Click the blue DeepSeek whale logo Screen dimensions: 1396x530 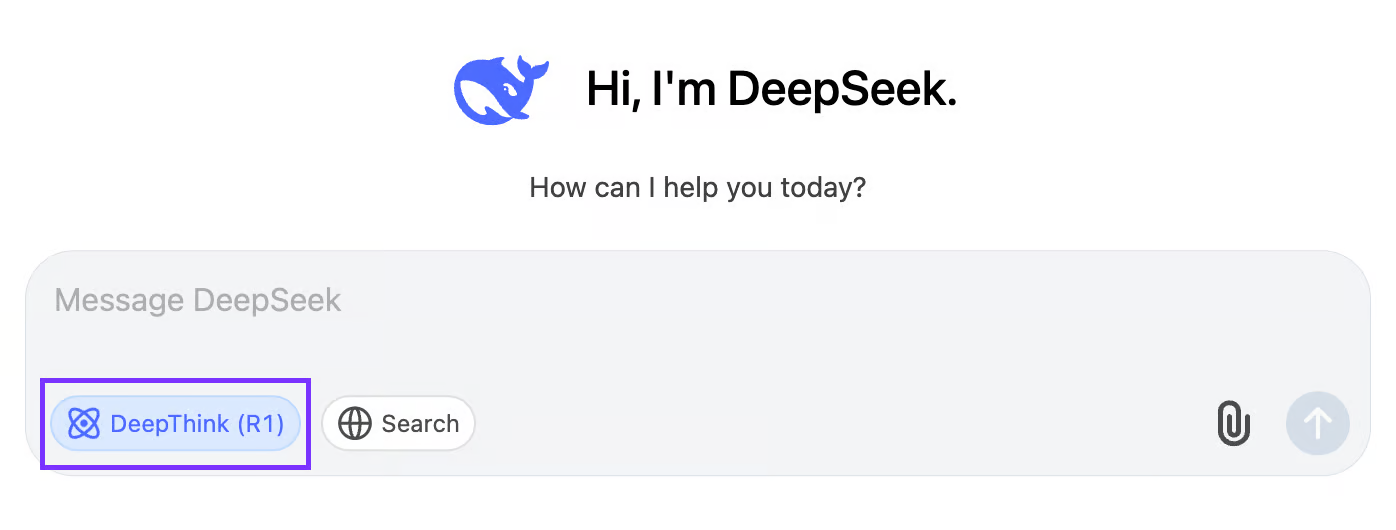(501, 90)
